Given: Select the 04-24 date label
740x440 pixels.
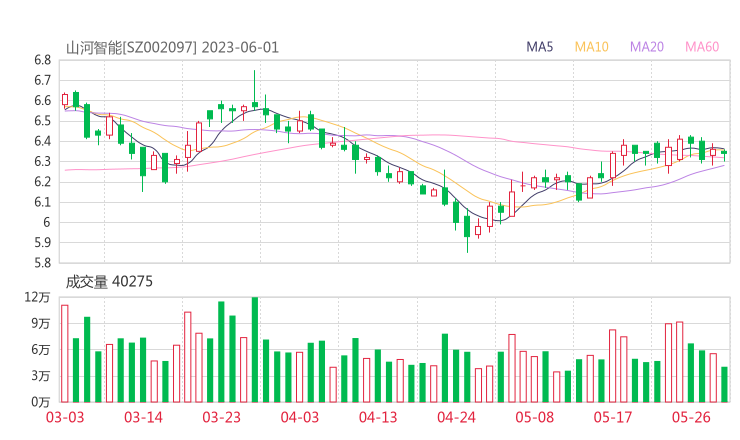Looking at the screenshot, I should [456, 417].
